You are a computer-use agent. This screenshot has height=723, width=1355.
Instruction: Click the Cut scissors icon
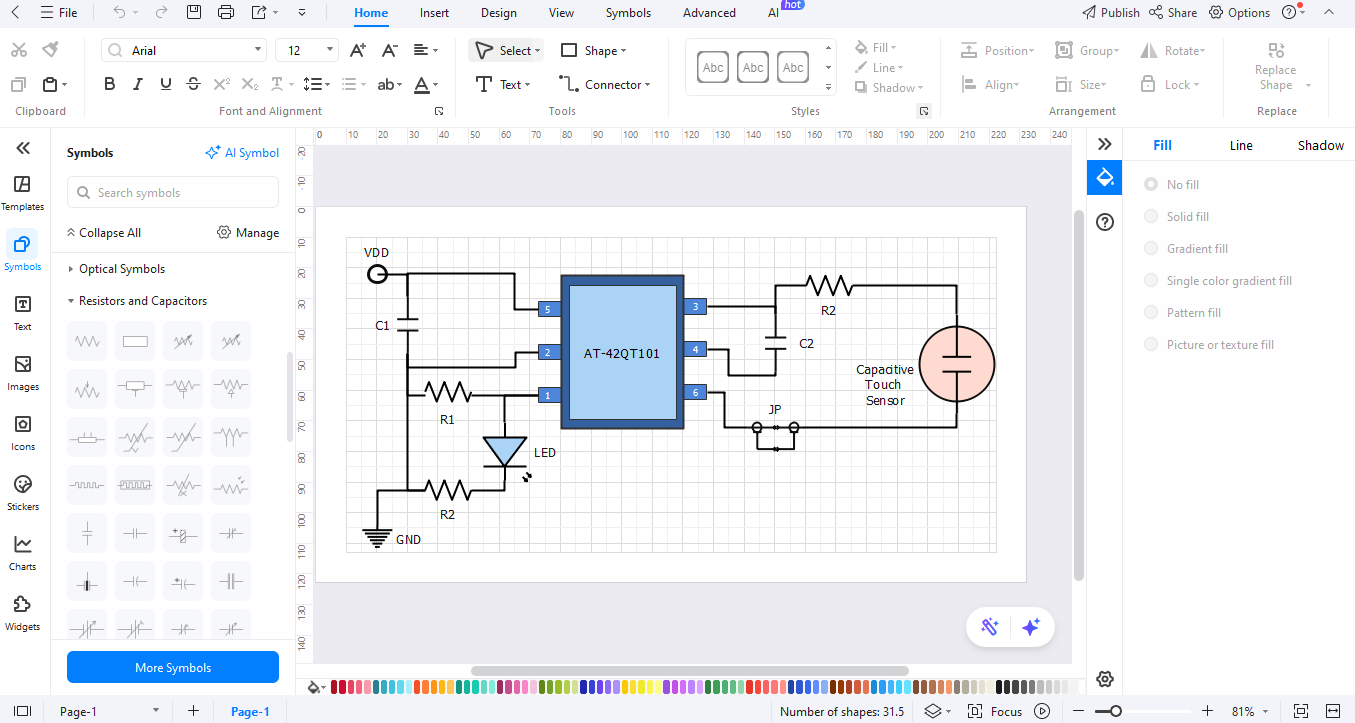19,50
